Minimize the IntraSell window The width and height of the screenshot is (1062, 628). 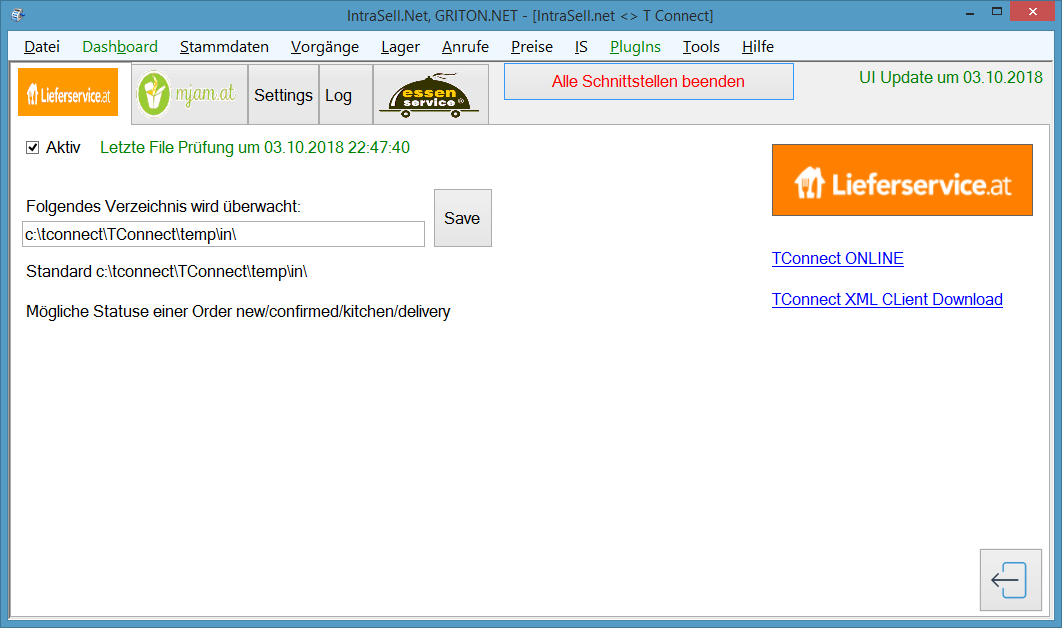(970, 13)
